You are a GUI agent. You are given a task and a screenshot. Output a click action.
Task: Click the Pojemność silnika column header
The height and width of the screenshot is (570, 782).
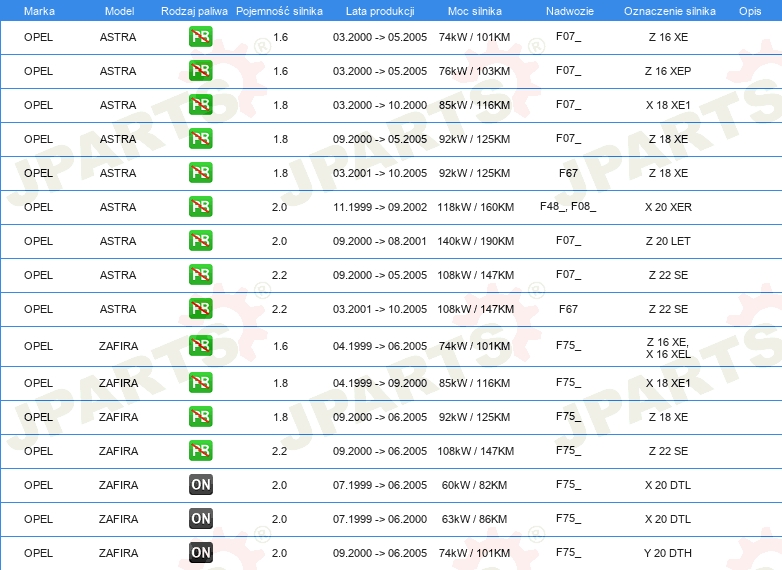[x=279, y=11]
